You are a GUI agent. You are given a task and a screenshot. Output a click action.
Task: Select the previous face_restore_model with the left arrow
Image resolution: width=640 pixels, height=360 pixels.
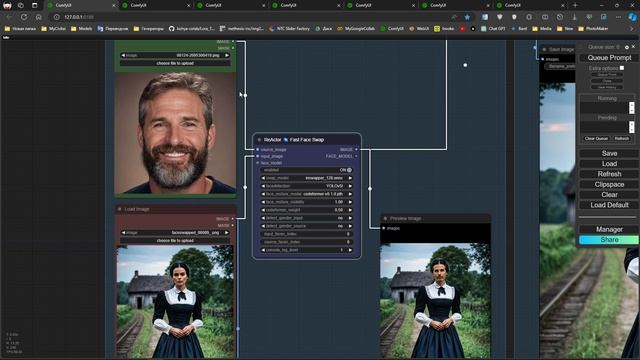263,194
